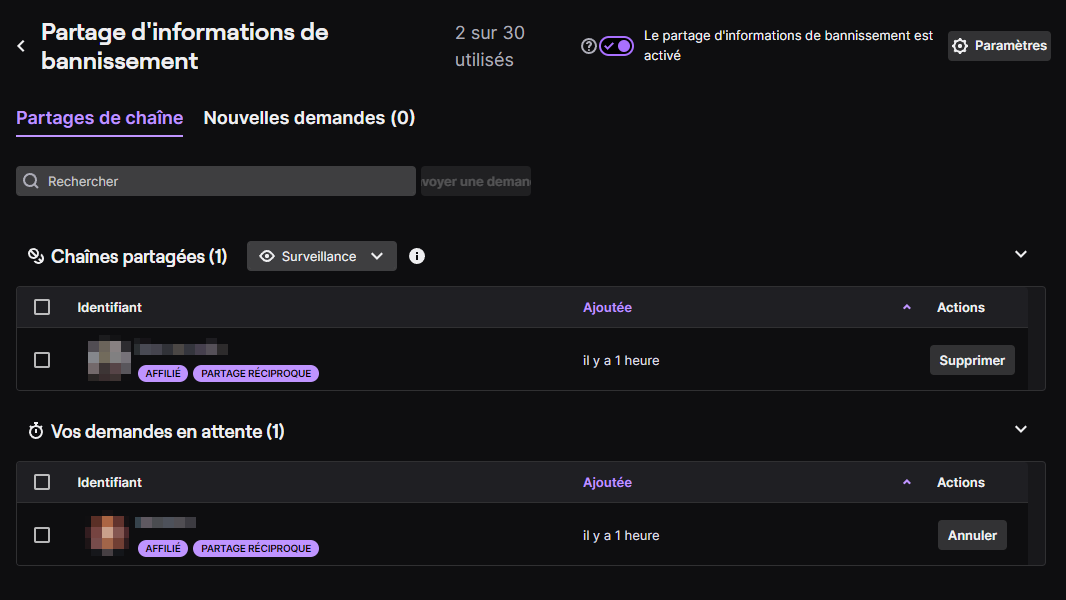Open the help question mark icon

click(x=588, y=45)
